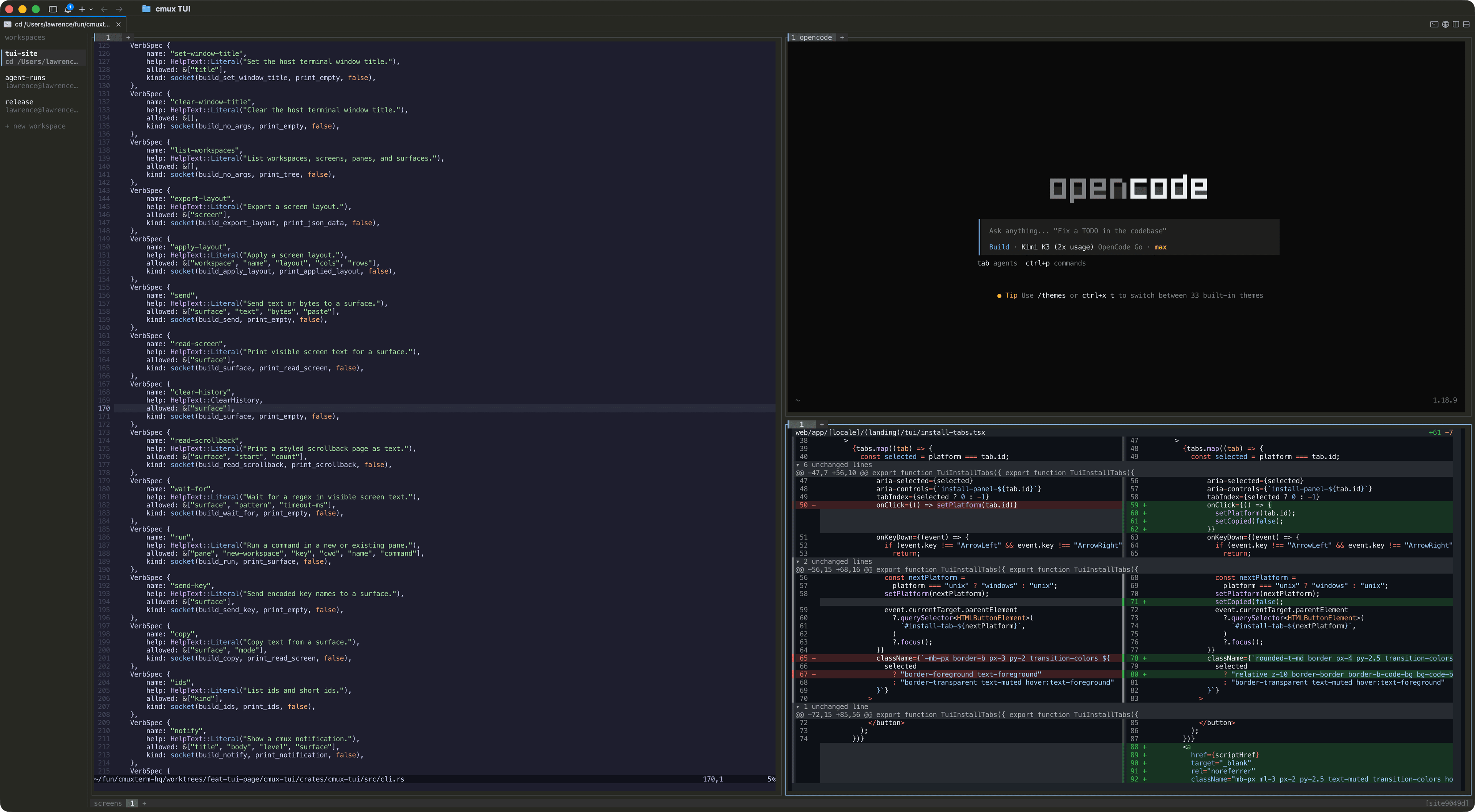Screen dimensions: 1475x812
Task: Click the cli.rs file path status line
Action: coord(249,779)
